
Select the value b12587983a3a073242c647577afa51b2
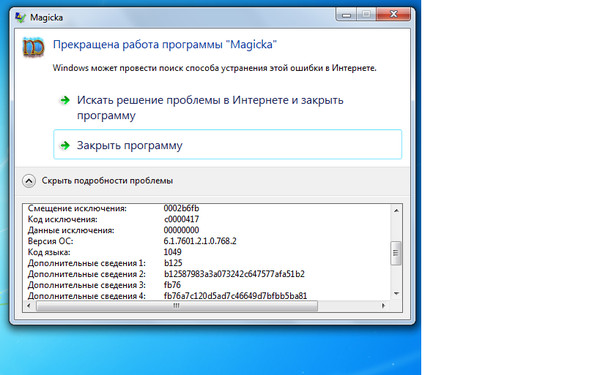(x=234, y=274)
